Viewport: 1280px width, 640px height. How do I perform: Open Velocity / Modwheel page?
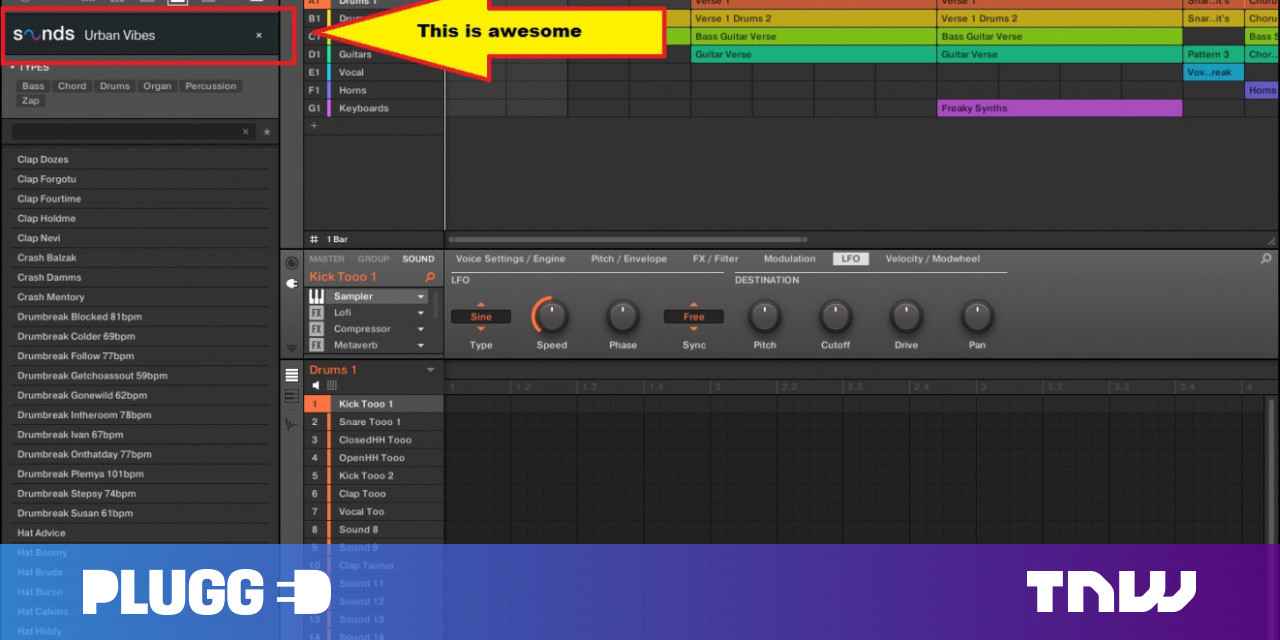pyautogui.click(x=933, y=259)
